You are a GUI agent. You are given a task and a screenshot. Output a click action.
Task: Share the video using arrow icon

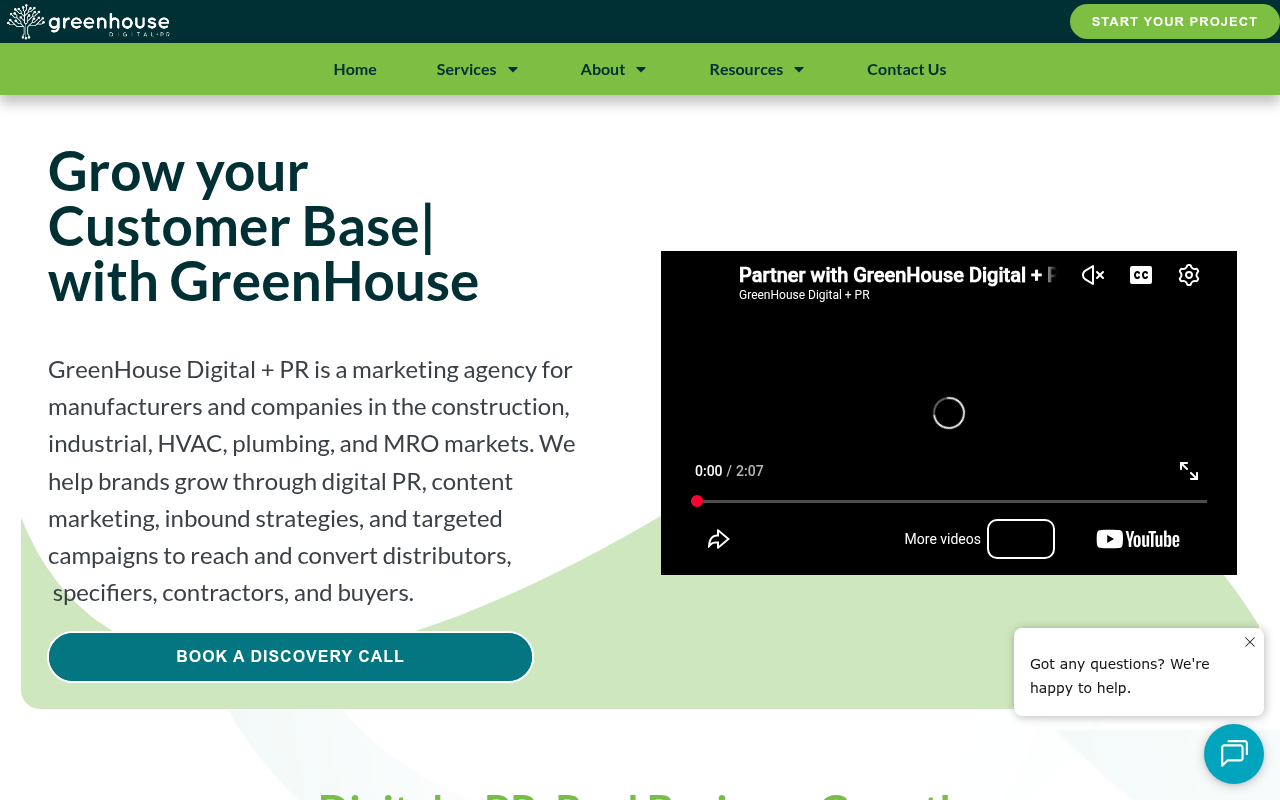pos(719,539)
